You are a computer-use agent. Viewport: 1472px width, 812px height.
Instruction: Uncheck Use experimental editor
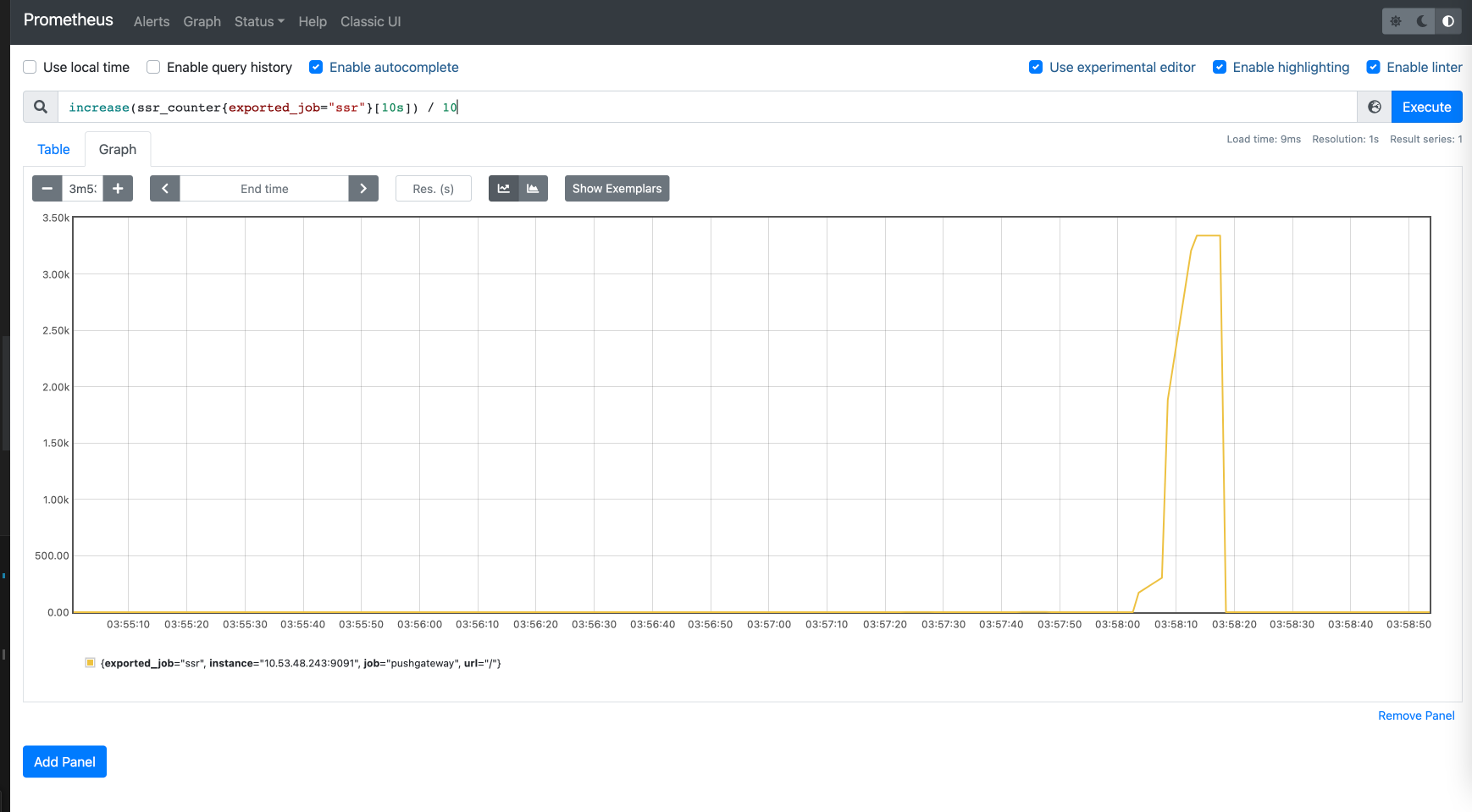click(1036, 67)
